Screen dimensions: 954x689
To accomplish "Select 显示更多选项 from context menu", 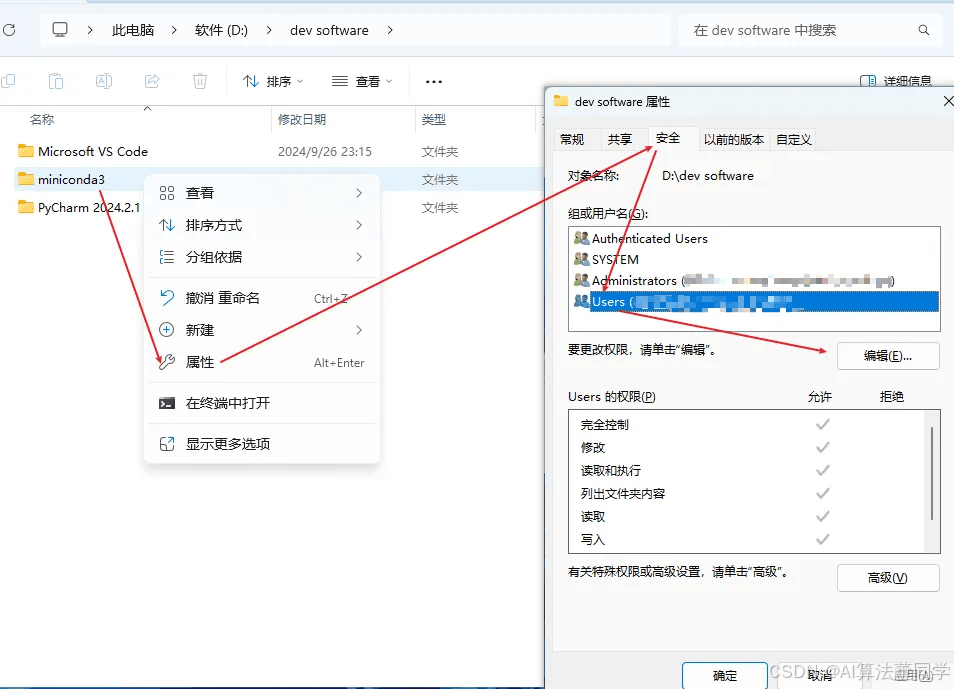I will click(262, 444).
